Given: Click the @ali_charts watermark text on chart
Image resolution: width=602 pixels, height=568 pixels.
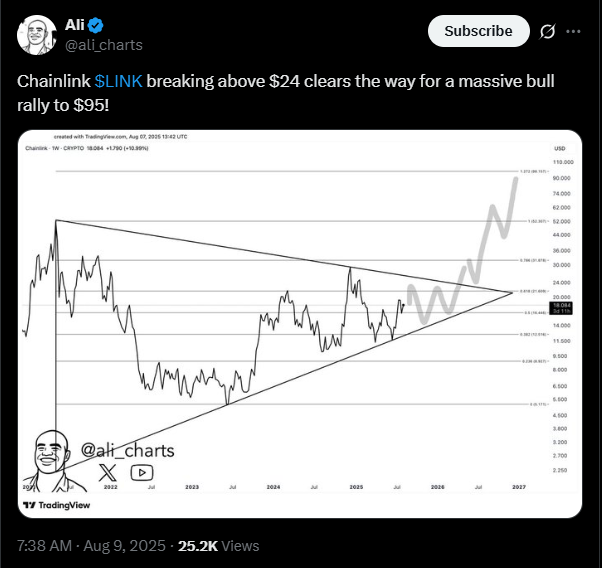Looking at the screenshot, I should tap(128, 450).
